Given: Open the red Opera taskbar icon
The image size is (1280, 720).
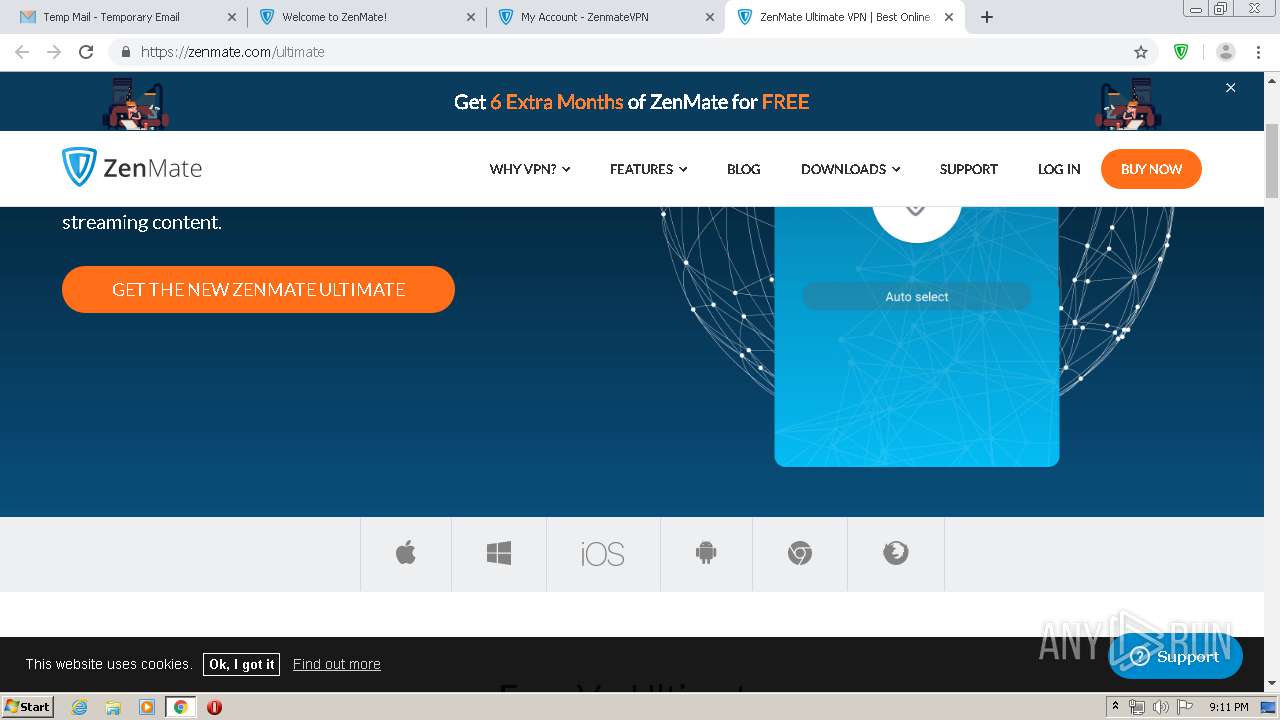Looking at the screenshot, I should [214, 707].
